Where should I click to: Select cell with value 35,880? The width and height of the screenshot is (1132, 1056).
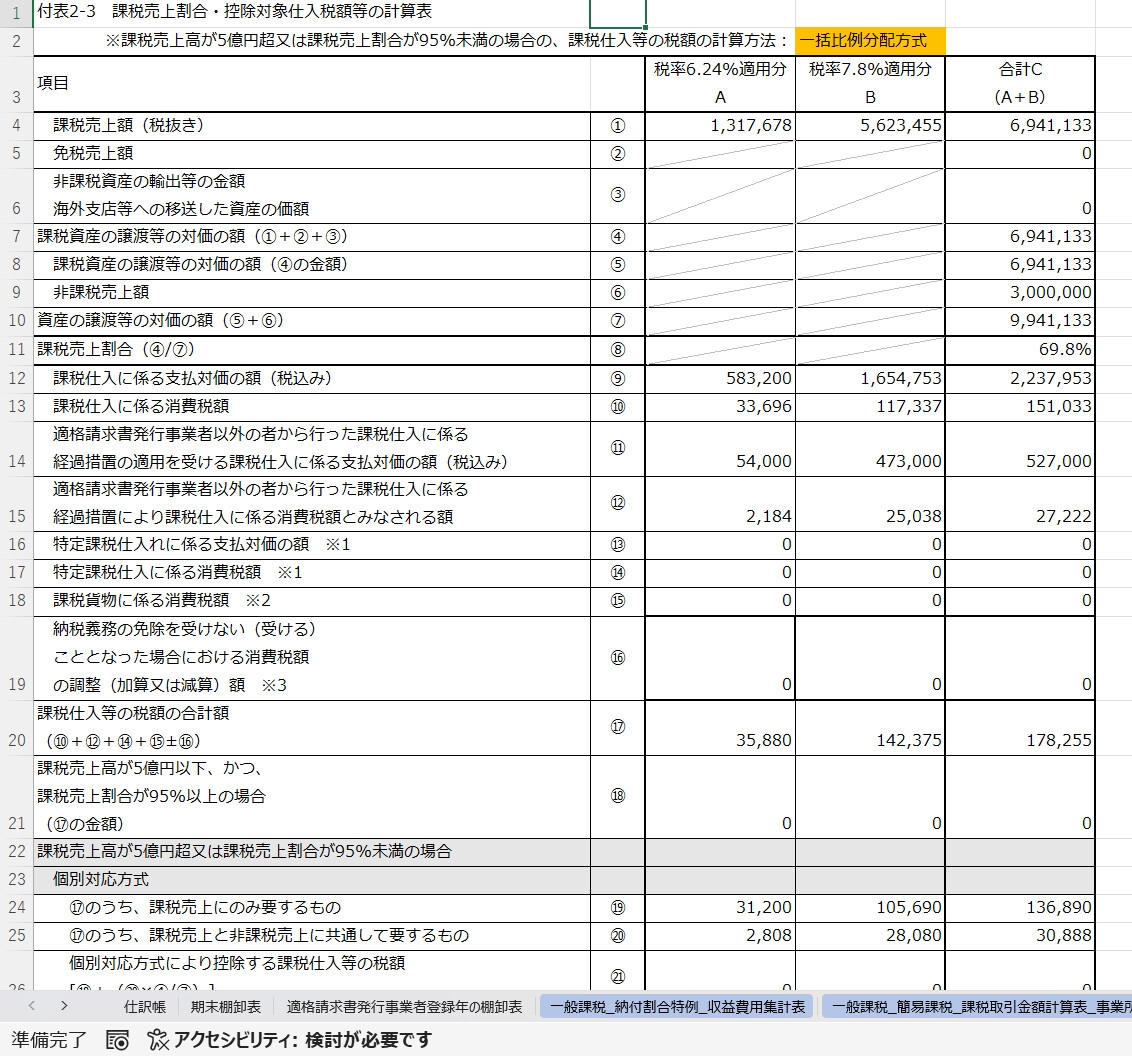click(x=720, y=728)
